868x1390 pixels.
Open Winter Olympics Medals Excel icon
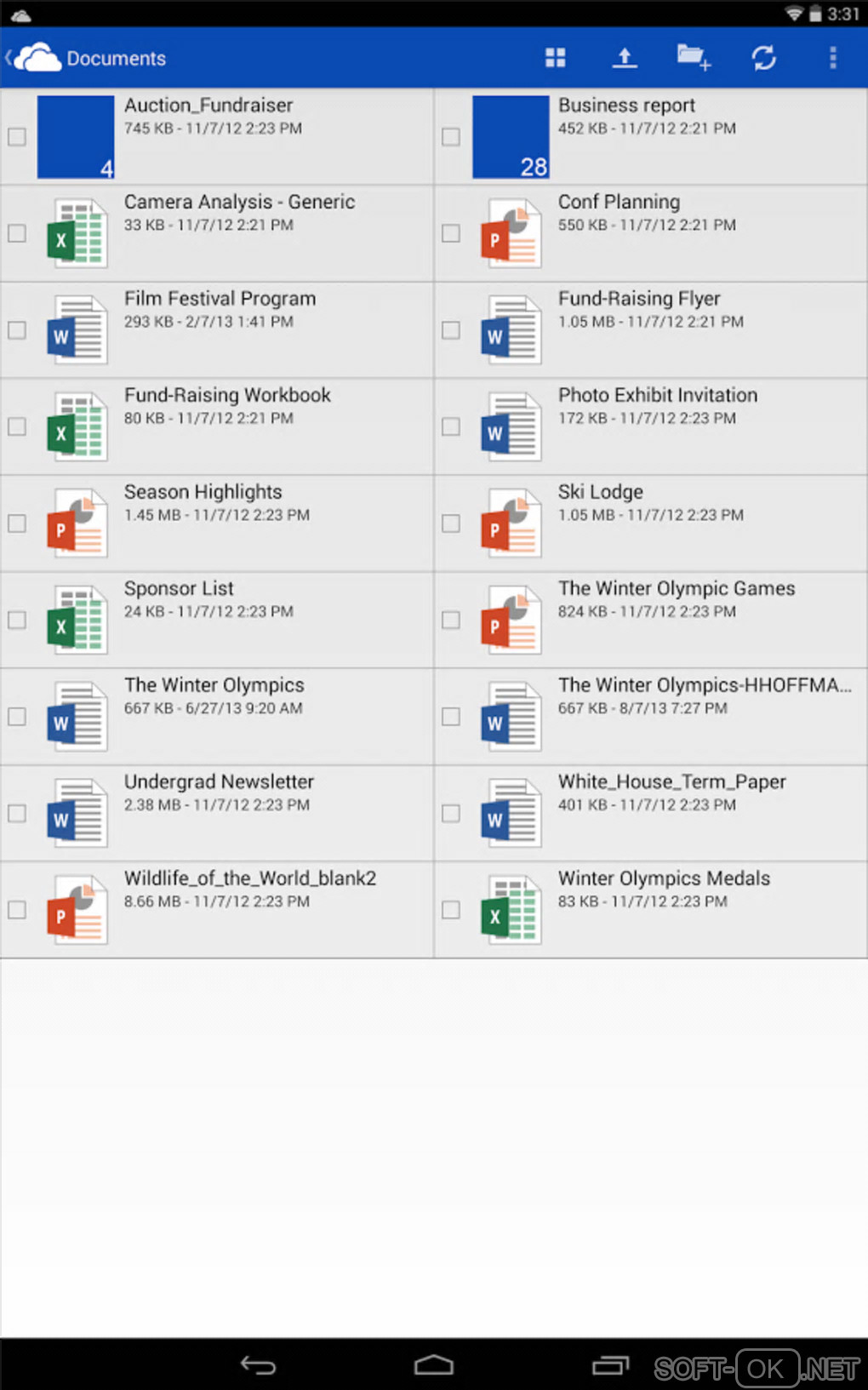click(511, 910)
